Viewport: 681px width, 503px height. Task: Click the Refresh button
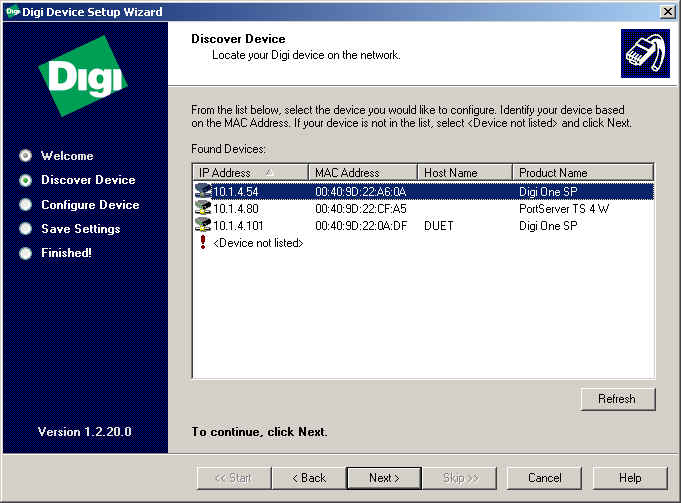click(x=618, y=399)
